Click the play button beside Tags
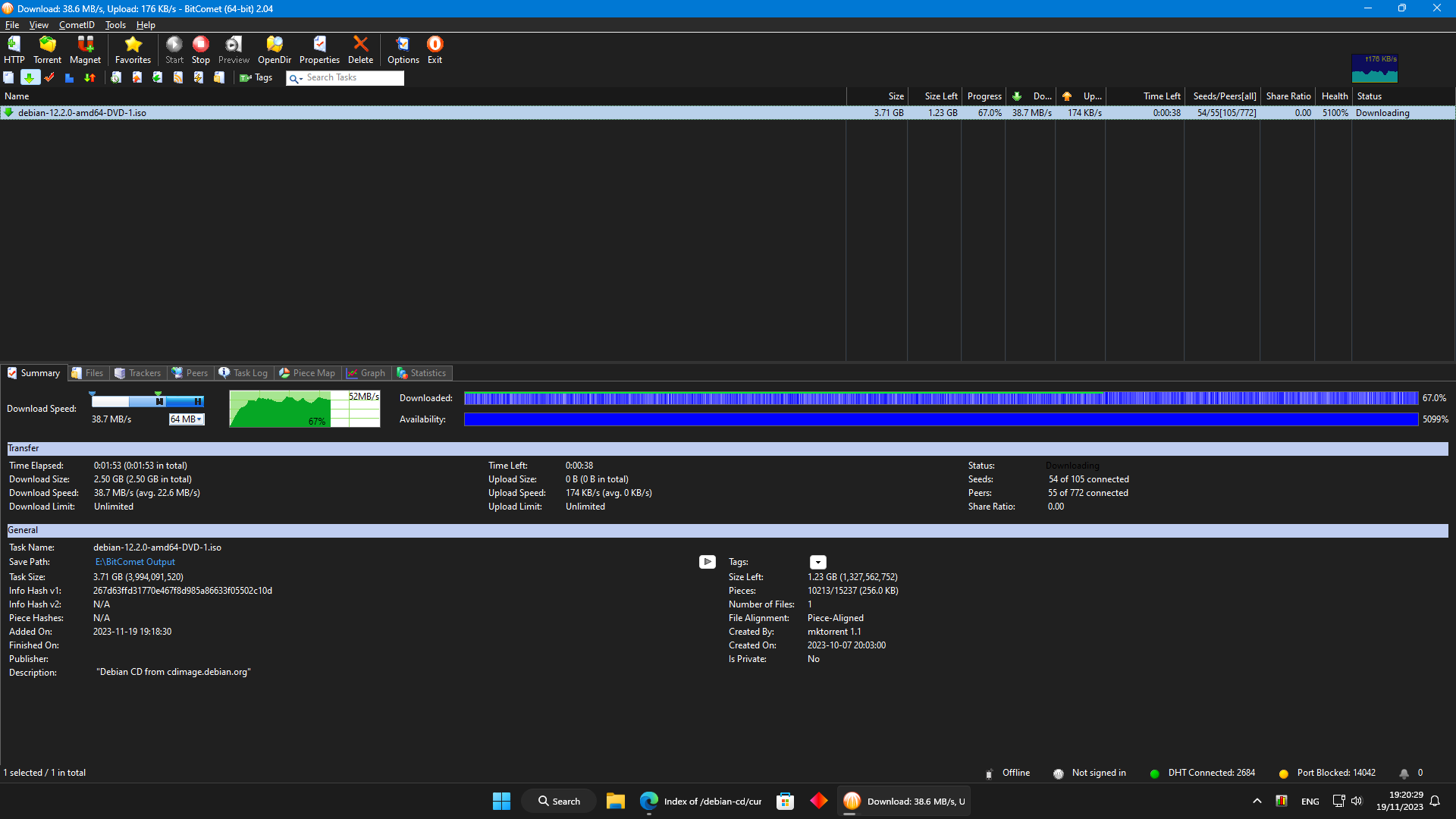The image size is (1456, 819). pos(707,562)
